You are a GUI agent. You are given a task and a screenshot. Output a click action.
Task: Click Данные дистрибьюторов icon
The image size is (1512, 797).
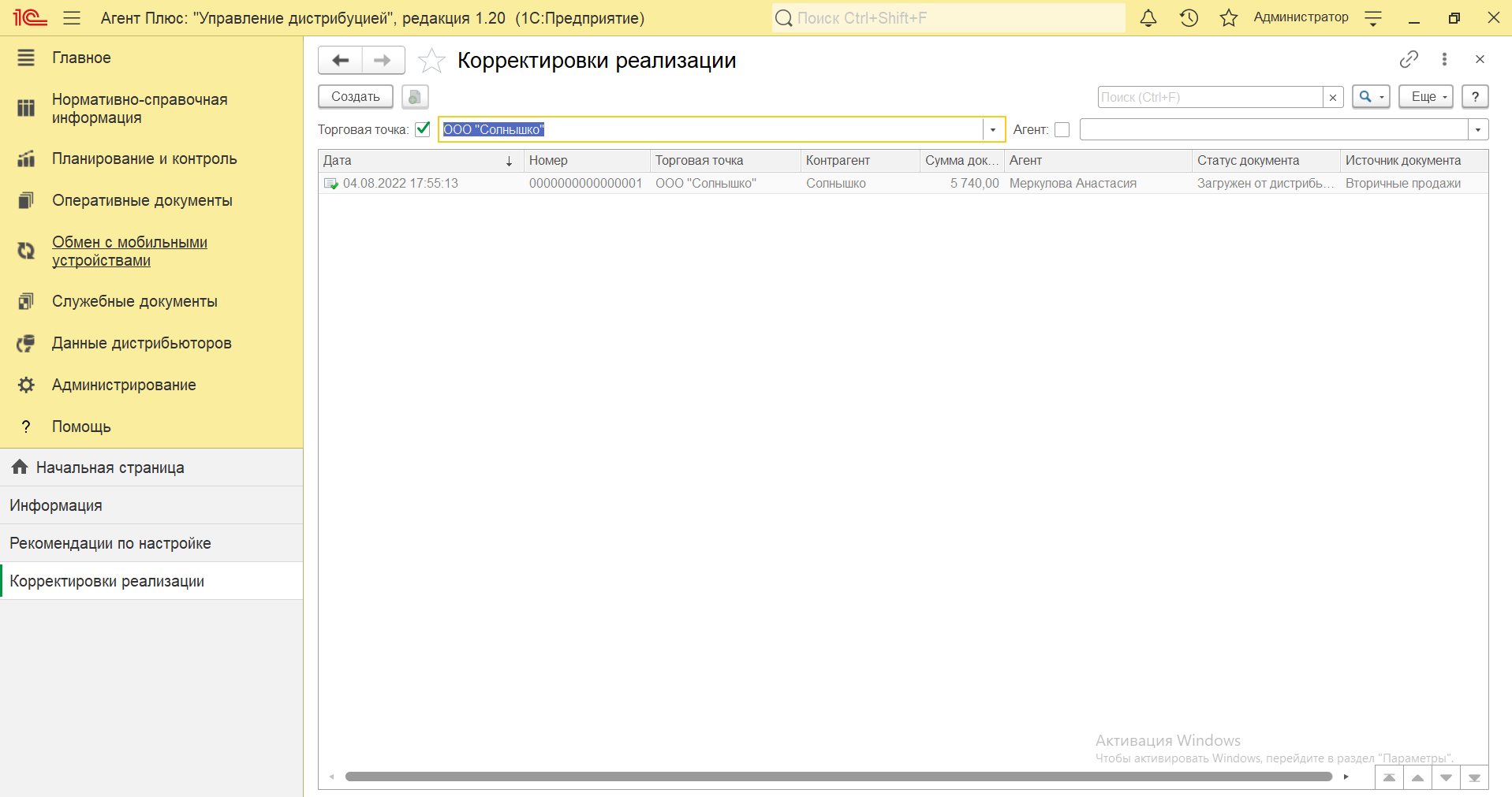(x=26, y=343)
